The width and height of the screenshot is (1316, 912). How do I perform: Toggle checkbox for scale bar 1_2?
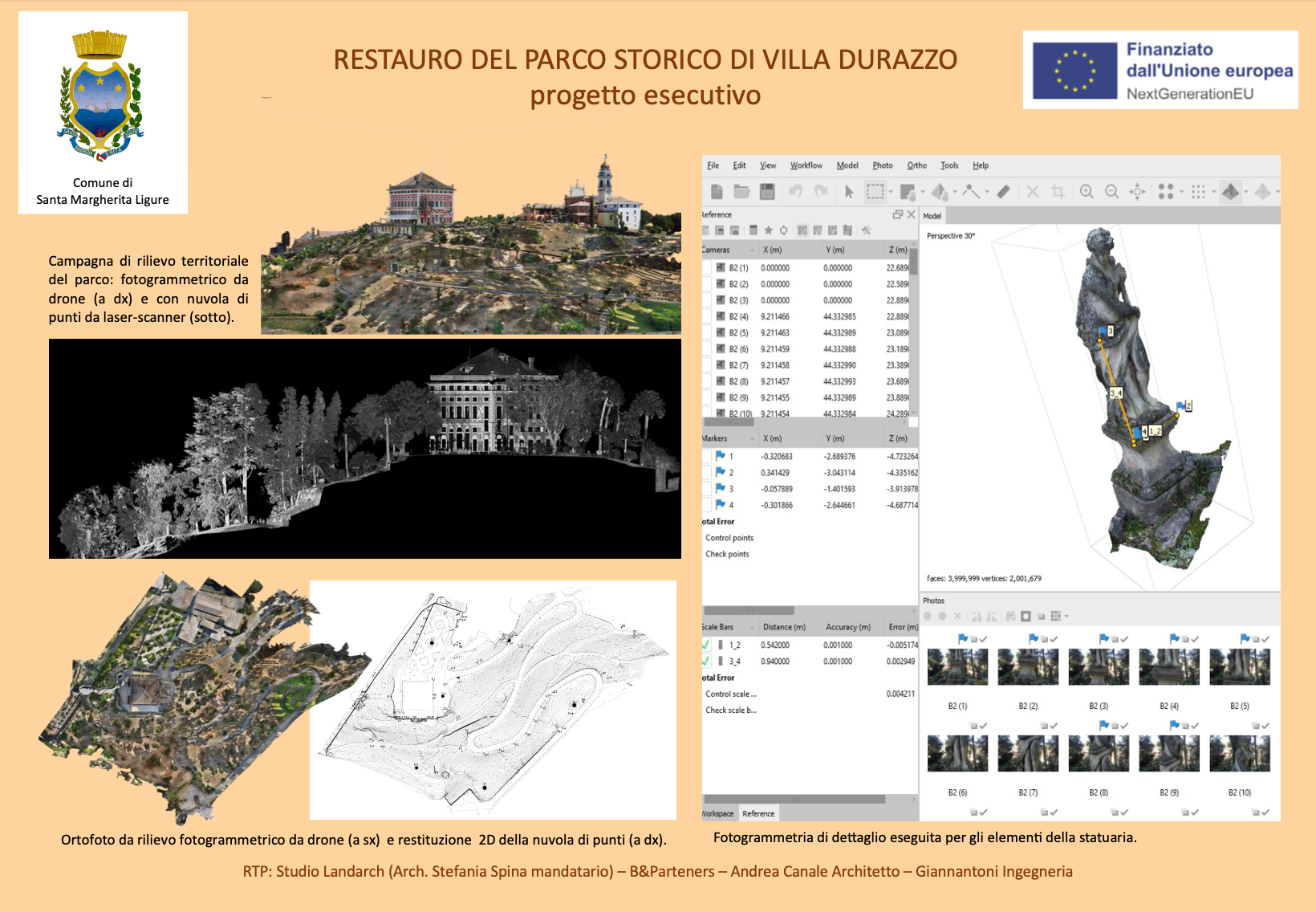click(706, 645)
